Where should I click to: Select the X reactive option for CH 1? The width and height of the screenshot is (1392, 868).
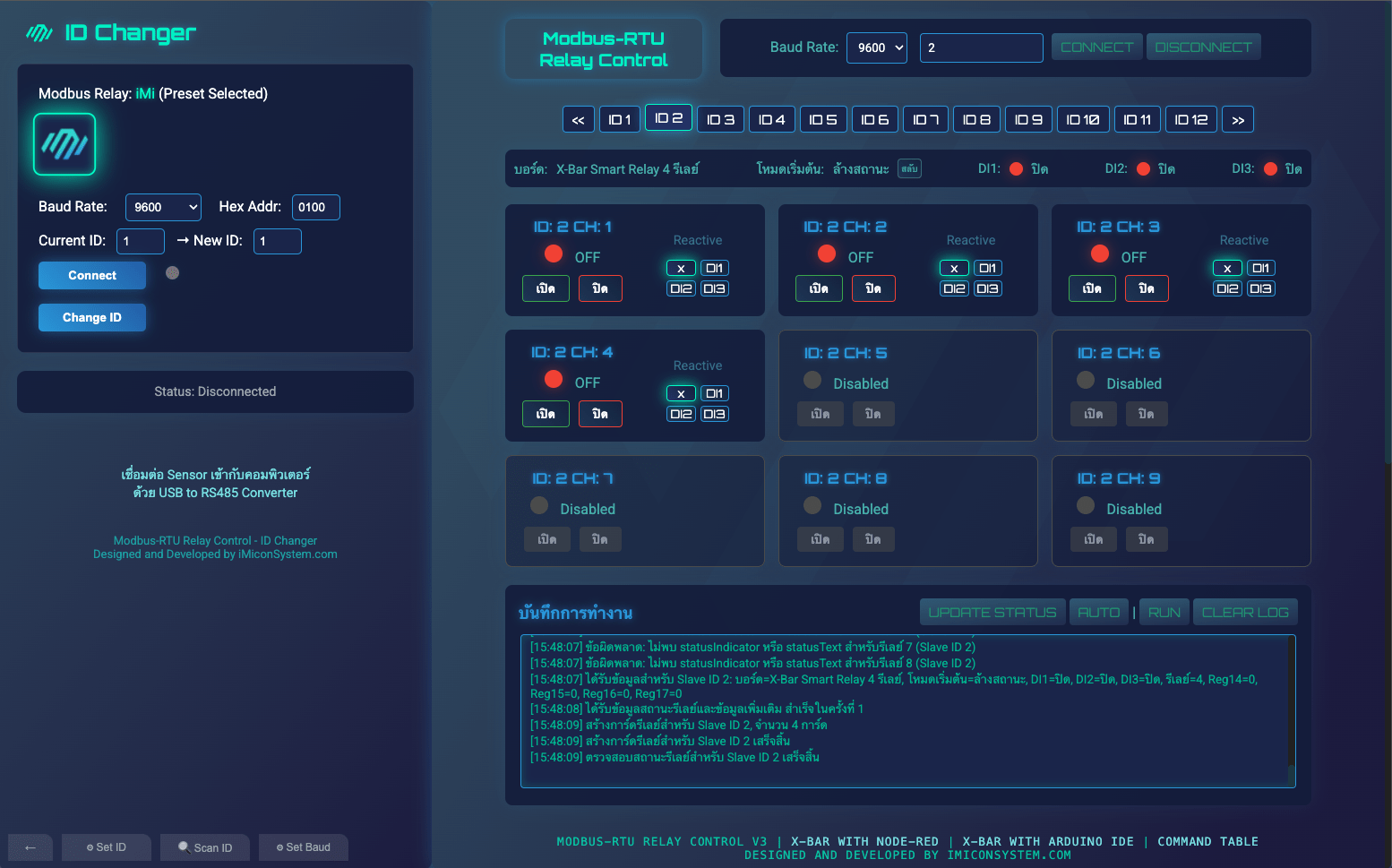pos(681,268)
